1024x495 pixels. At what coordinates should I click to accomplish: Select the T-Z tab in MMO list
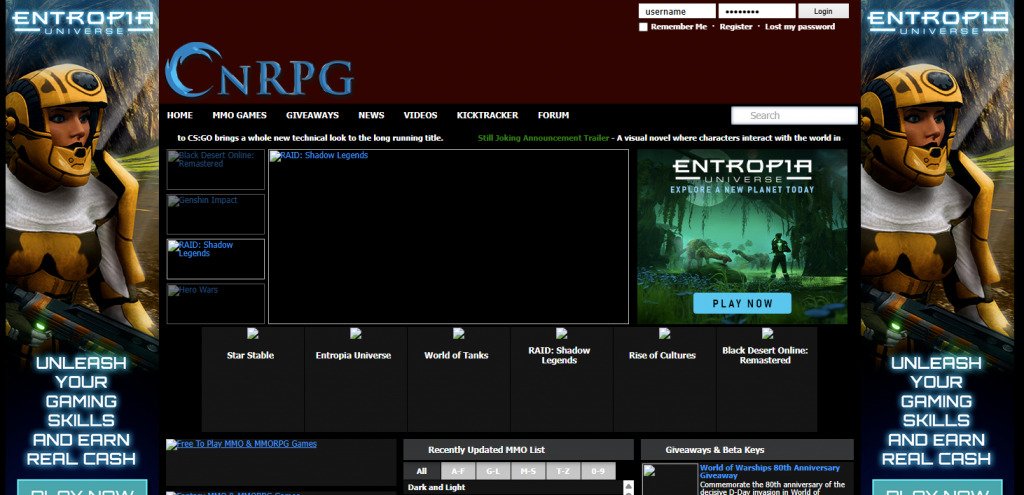[x=563, y=471]
